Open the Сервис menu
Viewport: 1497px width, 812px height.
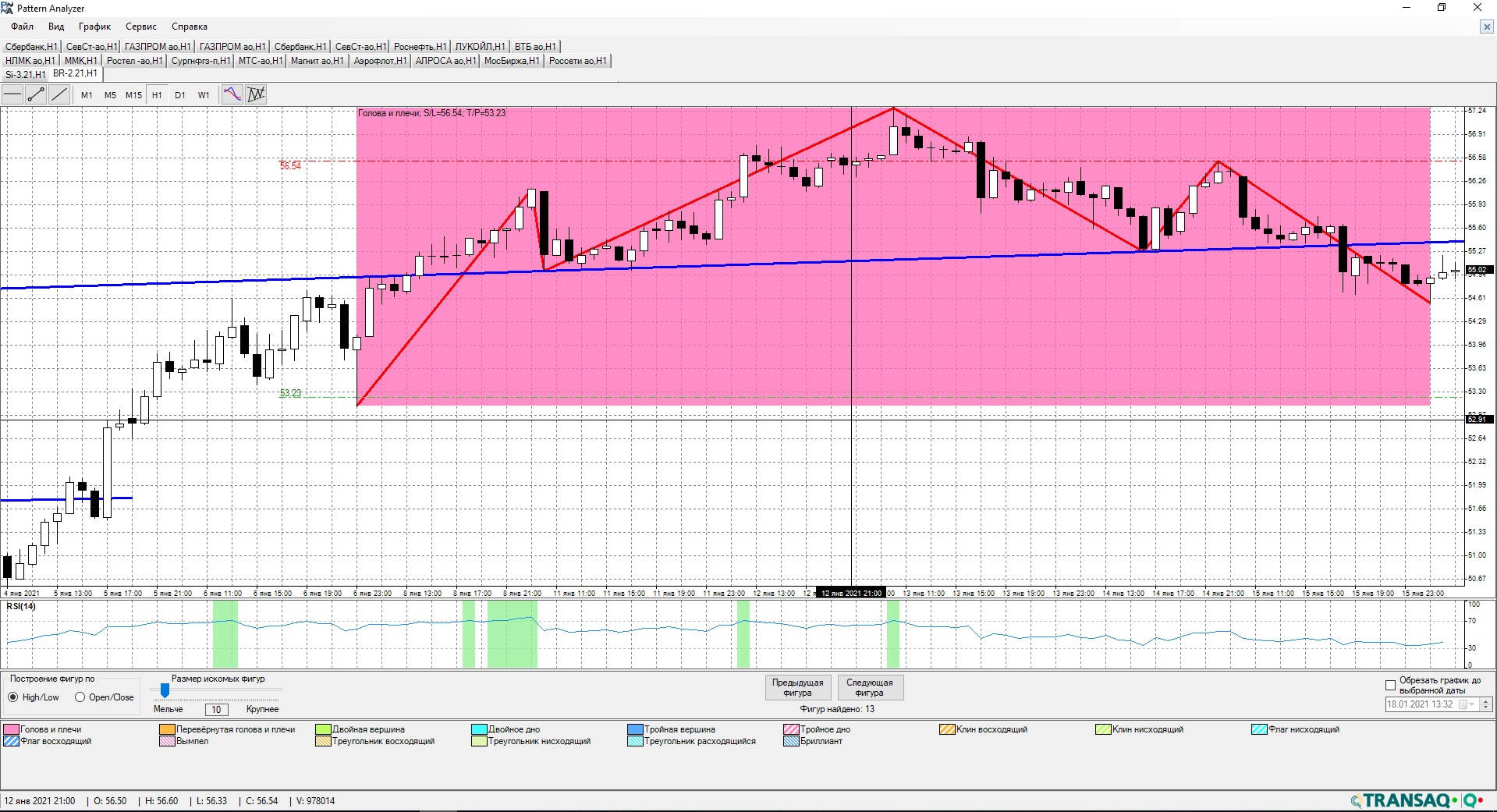pyautogui.click(x=141, y=27)
